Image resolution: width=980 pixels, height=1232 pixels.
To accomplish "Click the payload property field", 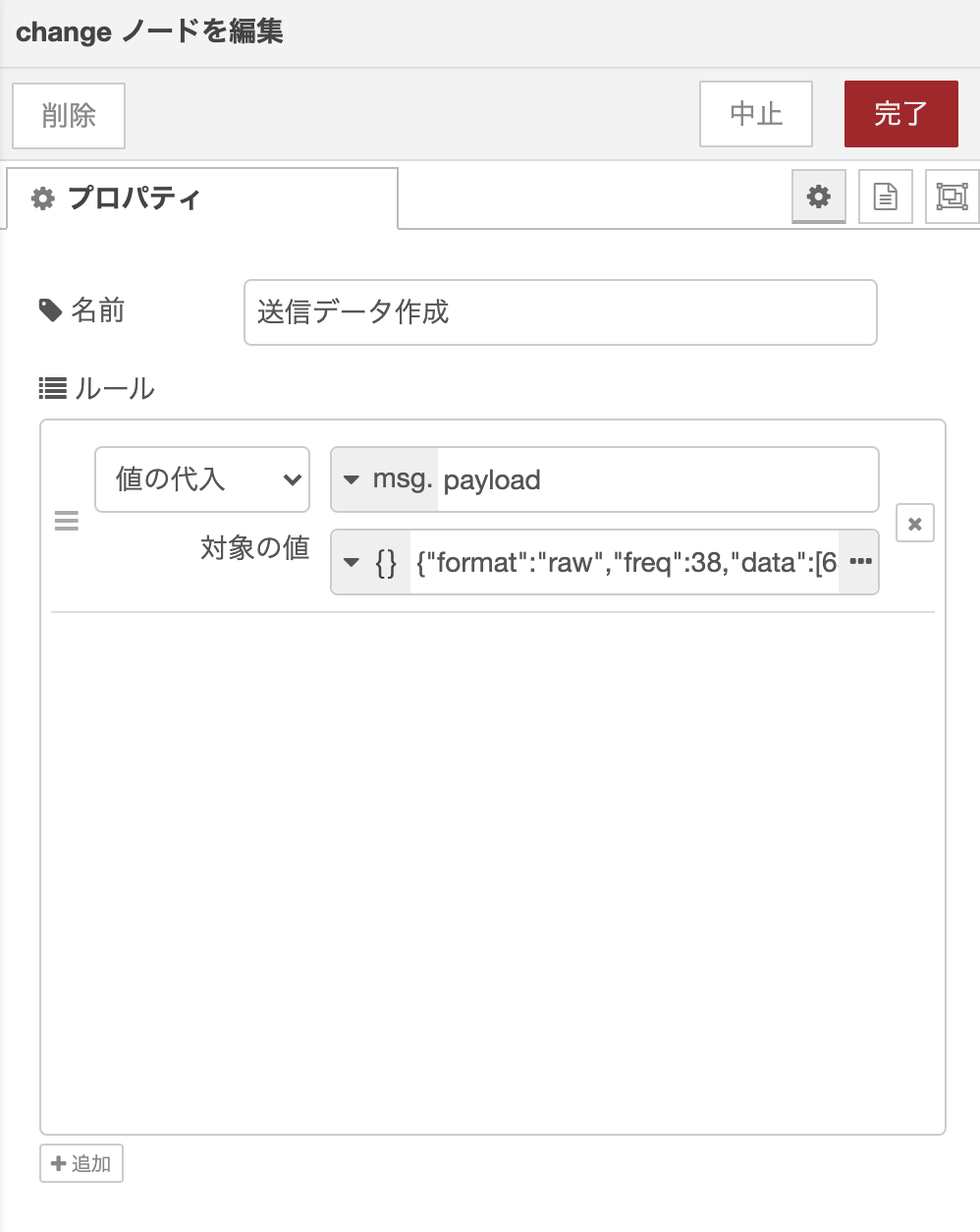I will [657, 479].
